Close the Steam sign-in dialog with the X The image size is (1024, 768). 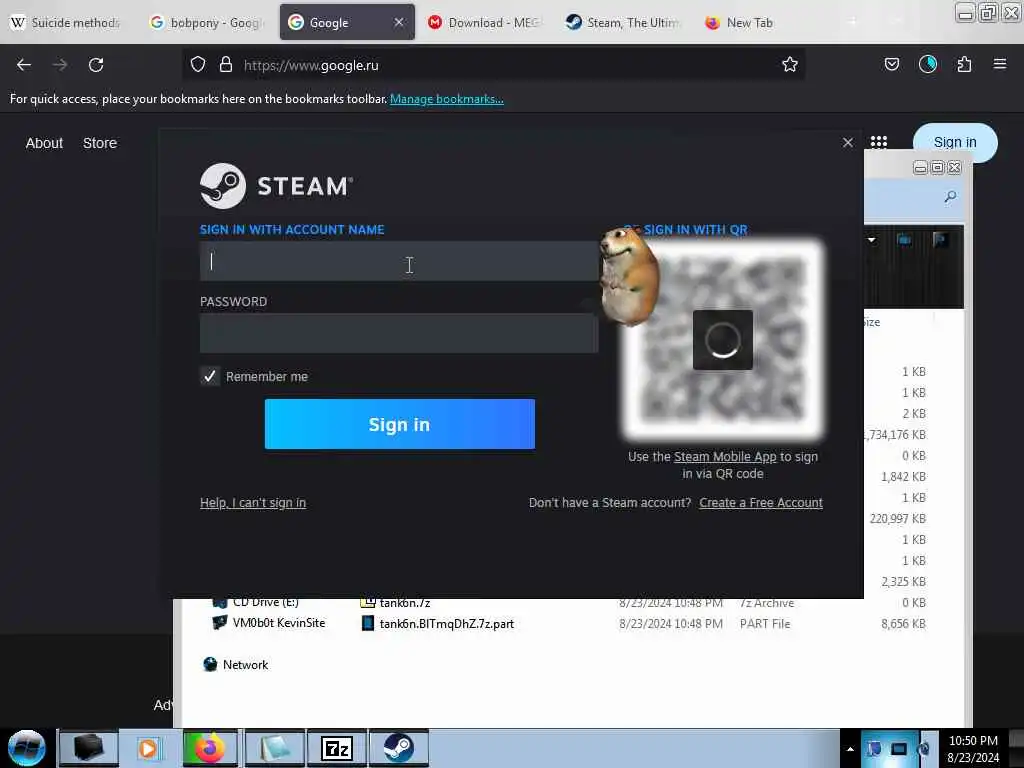[x=848, y=142]
